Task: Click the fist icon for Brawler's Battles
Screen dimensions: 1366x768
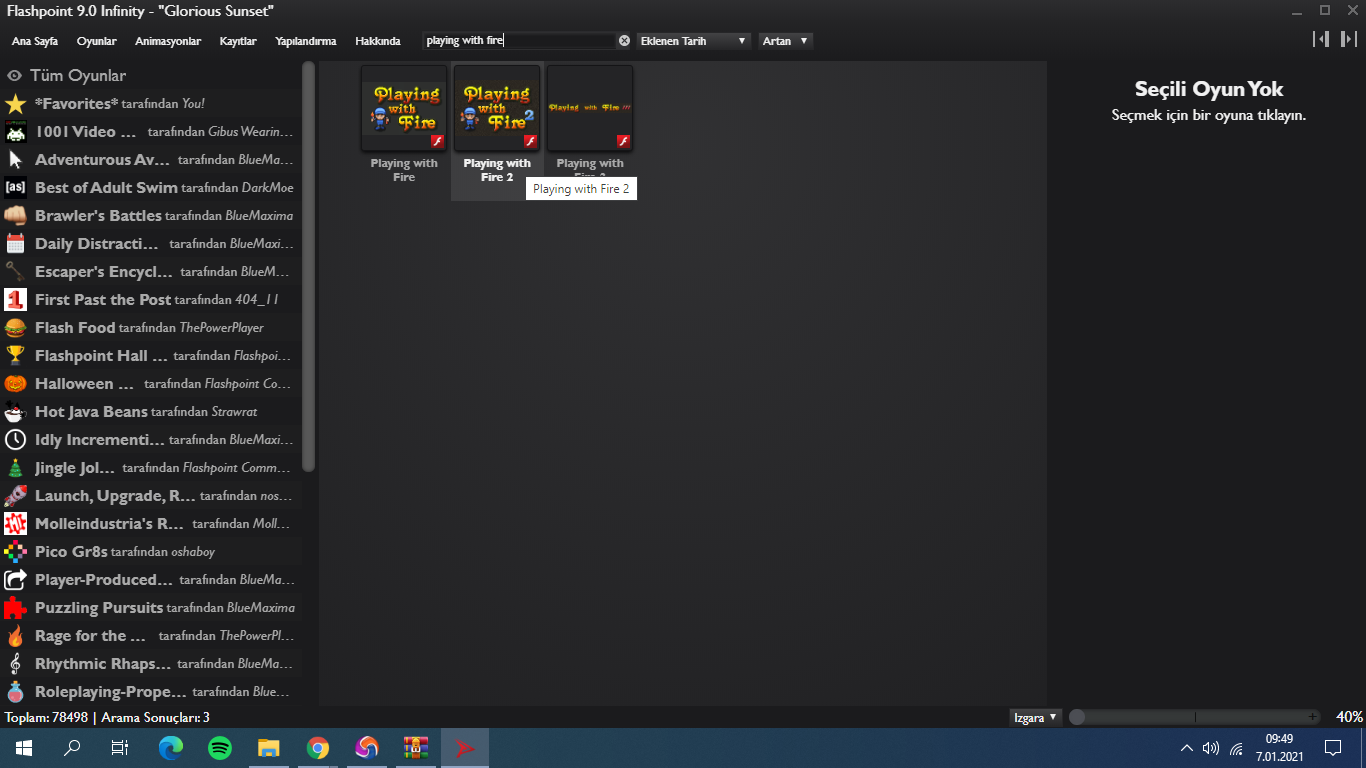Action: pyautogui.click(x=15, y=216)
